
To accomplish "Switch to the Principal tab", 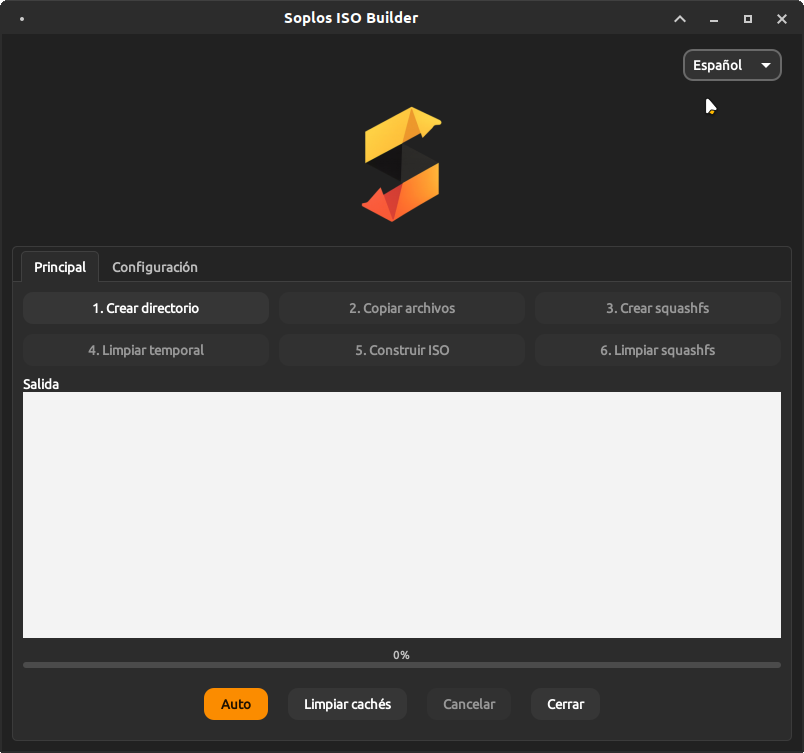I will click(x=60, y=267).
